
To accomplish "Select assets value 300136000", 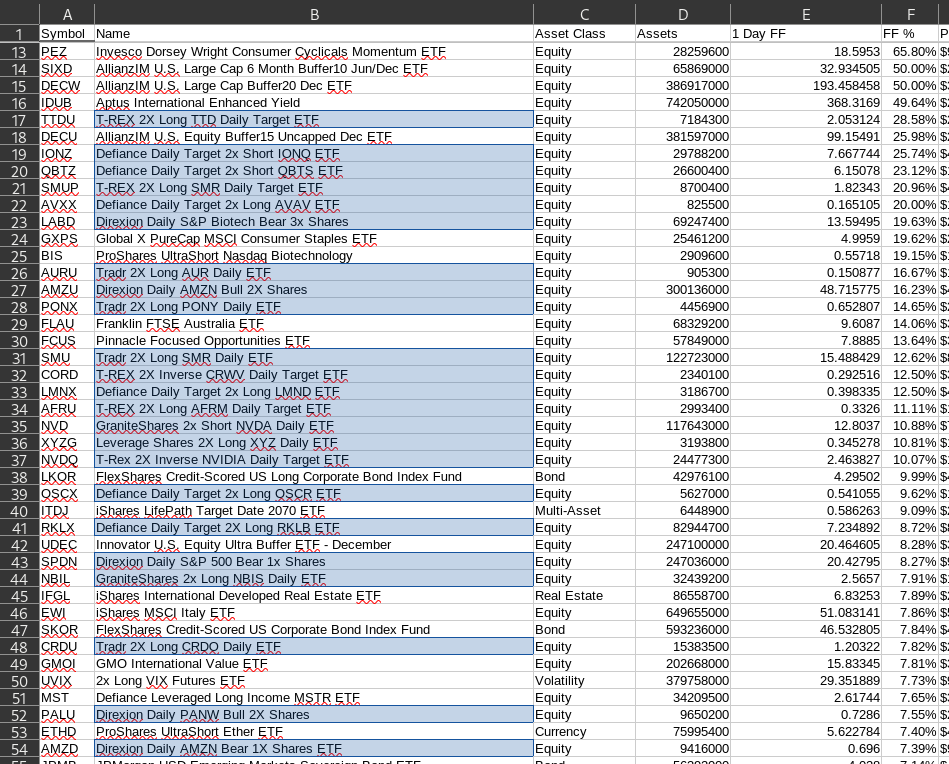I will click(x=683, y=290).
